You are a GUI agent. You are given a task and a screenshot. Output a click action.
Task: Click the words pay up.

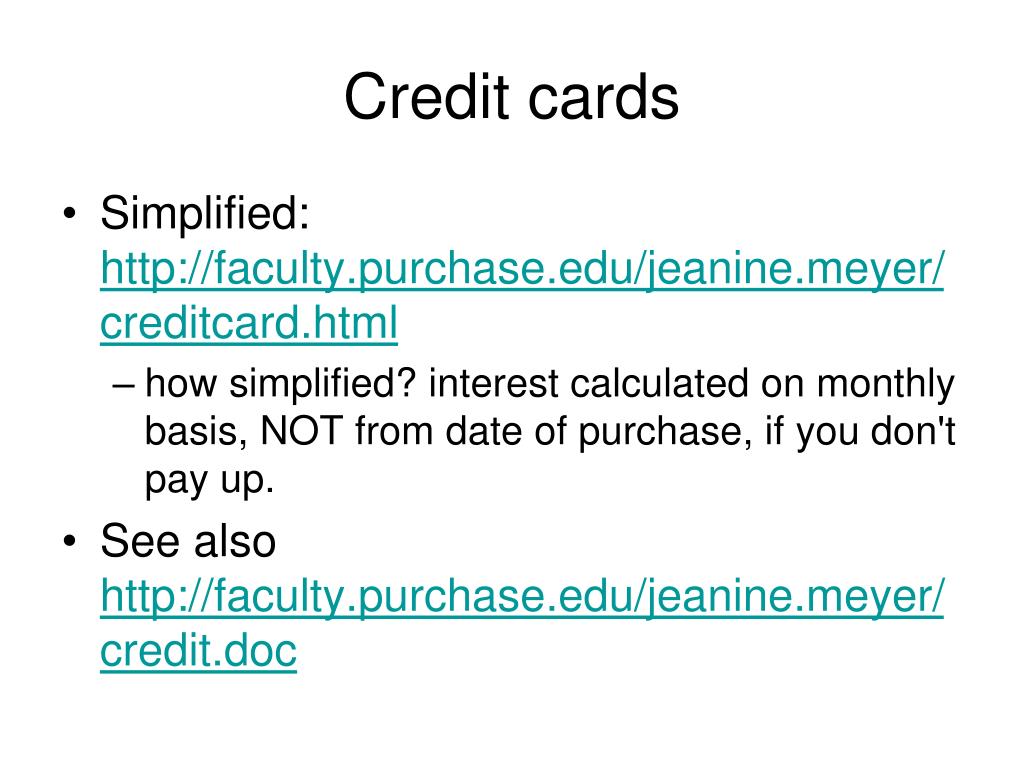(209, 481)
